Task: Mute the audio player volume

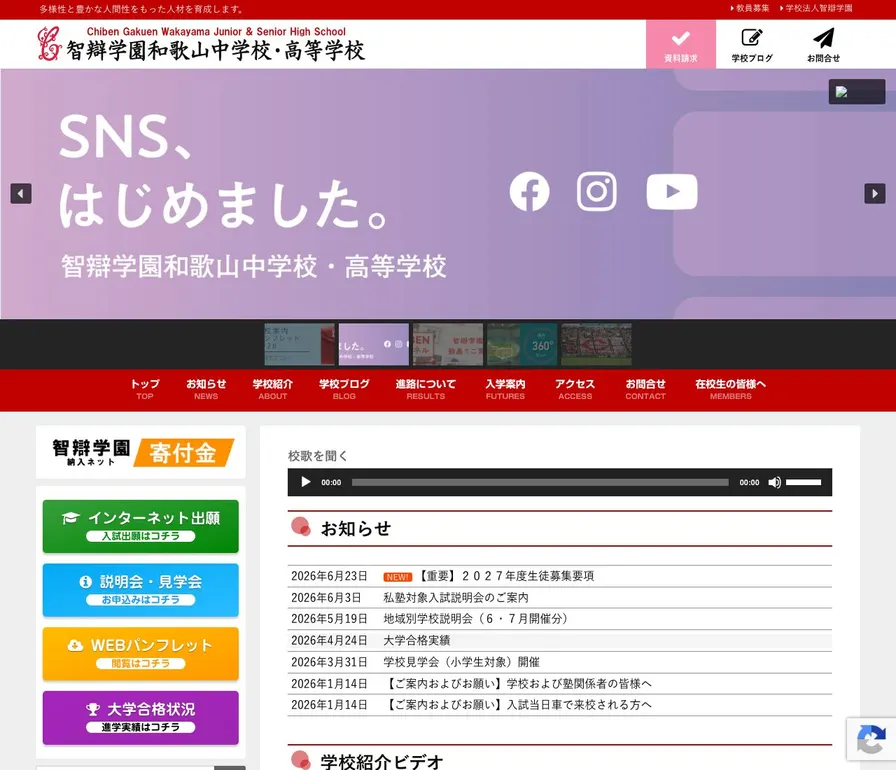Action: 774,483
